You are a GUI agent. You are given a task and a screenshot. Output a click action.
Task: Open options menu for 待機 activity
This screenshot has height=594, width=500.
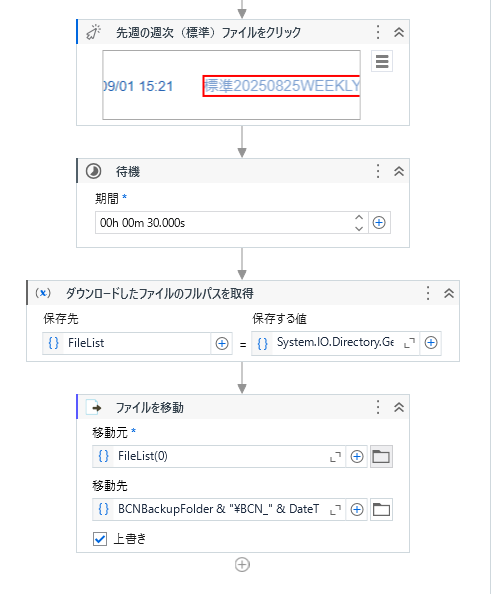[x=378, y=171]
